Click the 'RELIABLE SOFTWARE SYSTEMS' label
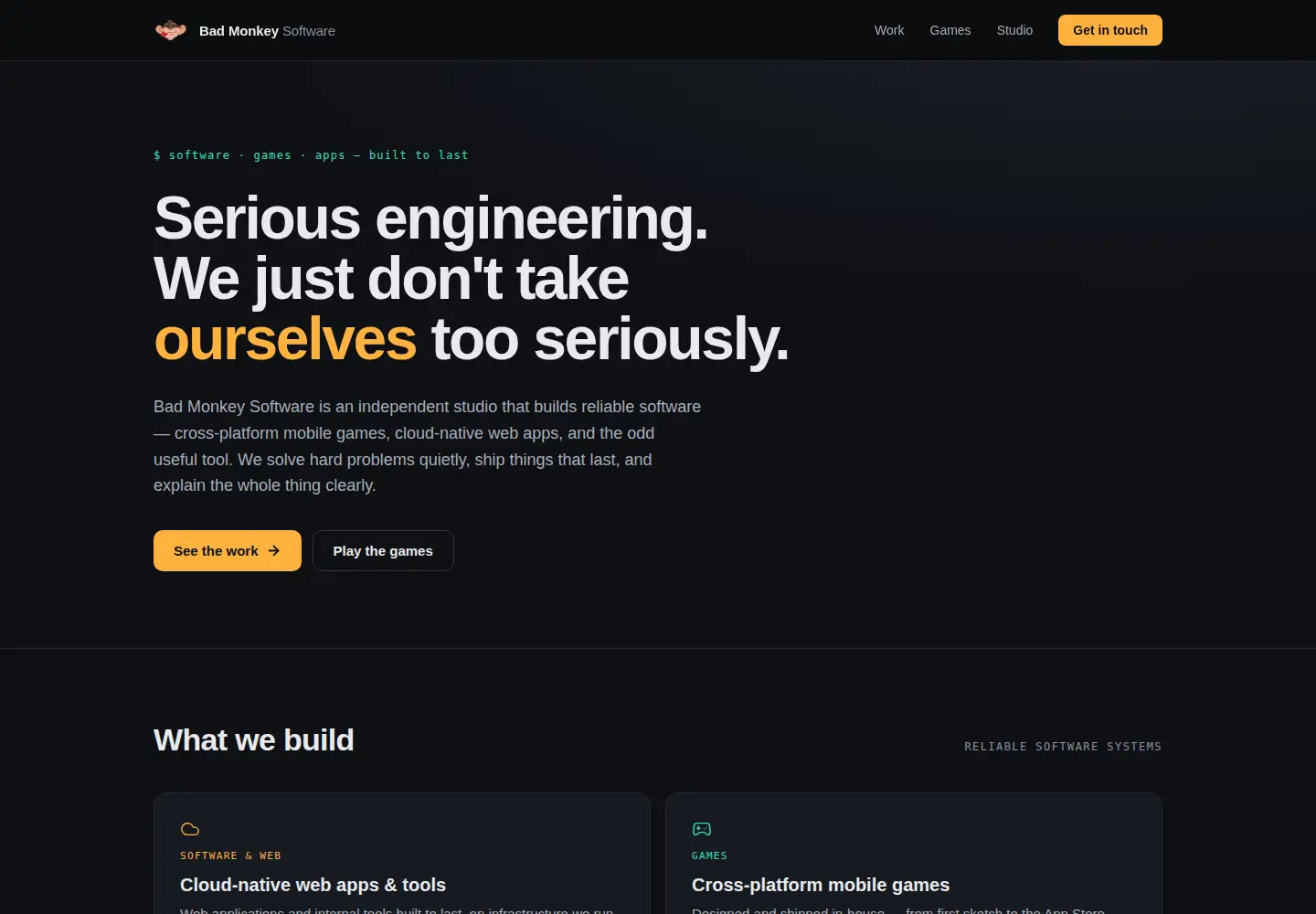The width and height of the screenshot is (1316, 914). point(1063,747)
